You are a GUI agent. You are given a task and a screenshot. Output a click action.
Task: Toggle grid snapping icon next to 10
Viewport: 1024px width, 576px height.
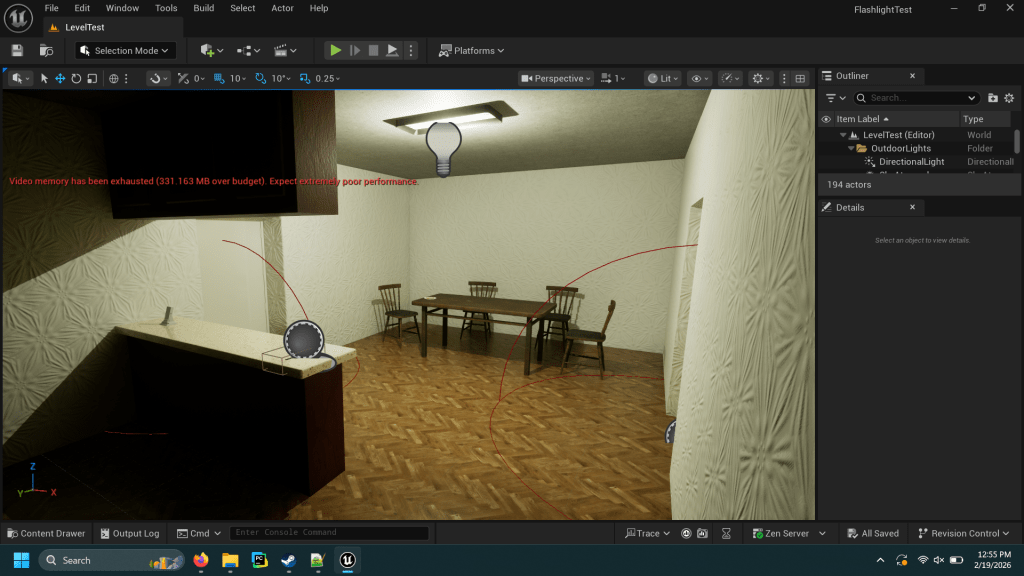pyautogui.click(x=219, y=78)
